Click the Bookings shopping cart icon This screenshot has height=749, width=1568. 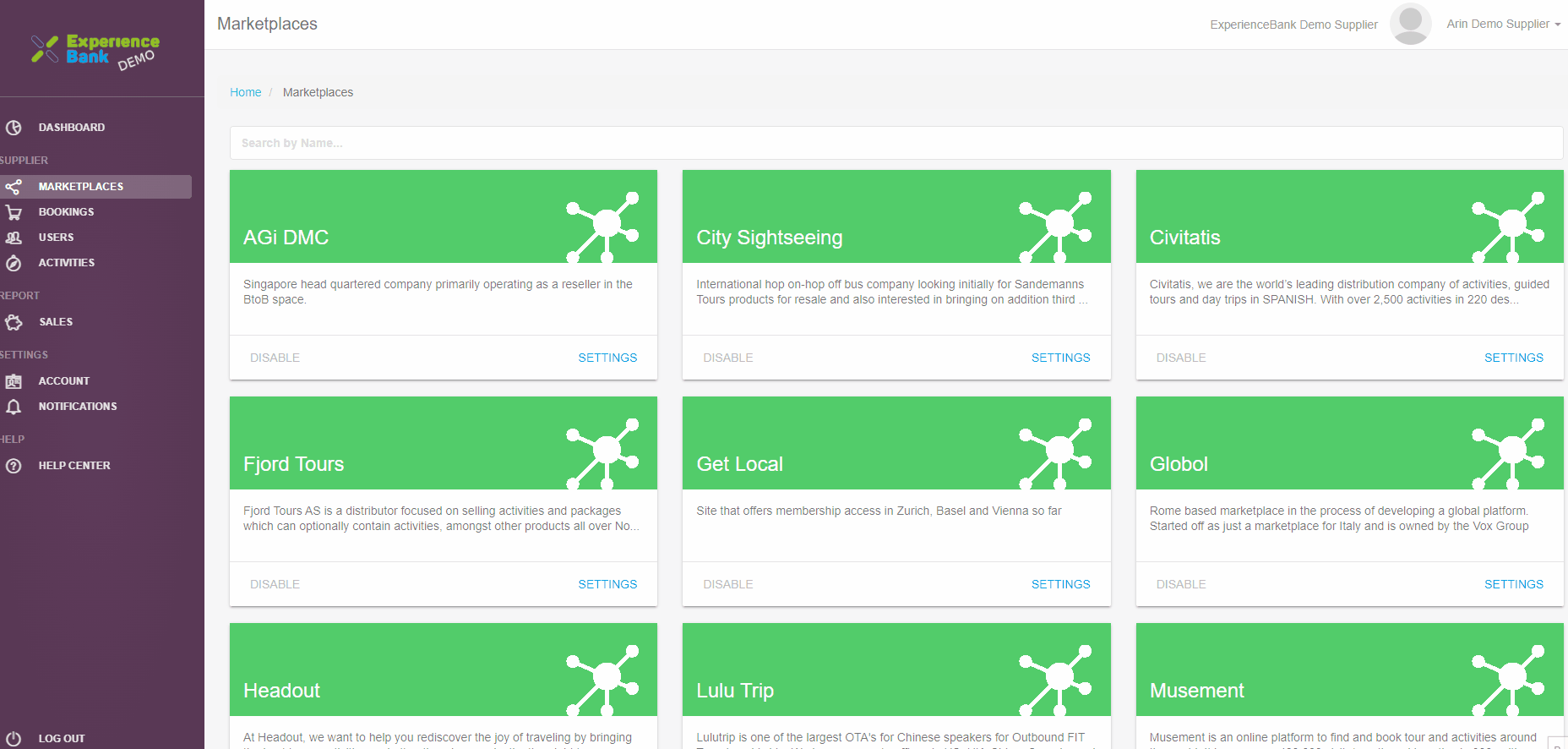pyautogui.click(x=14, y=212)
